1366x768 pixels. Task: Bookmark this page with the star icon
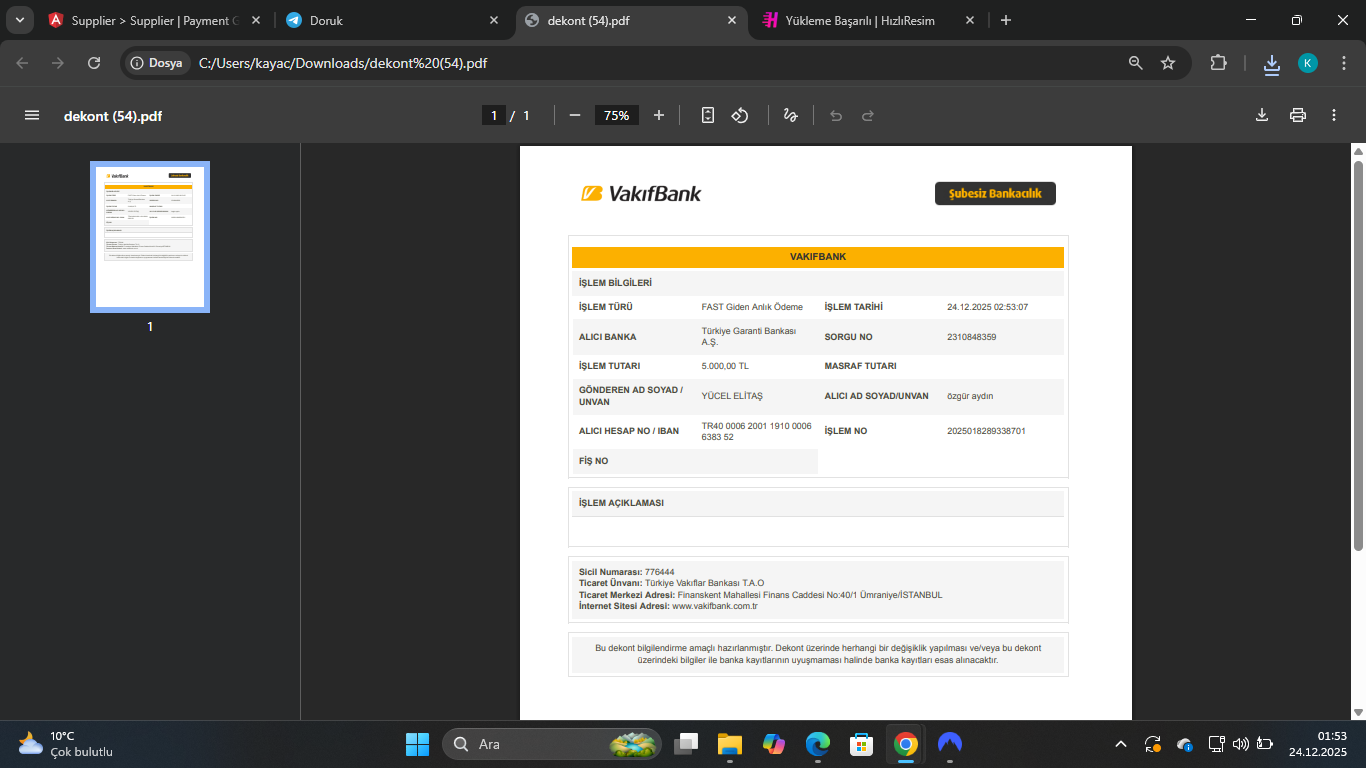(x=1168, y=63)
